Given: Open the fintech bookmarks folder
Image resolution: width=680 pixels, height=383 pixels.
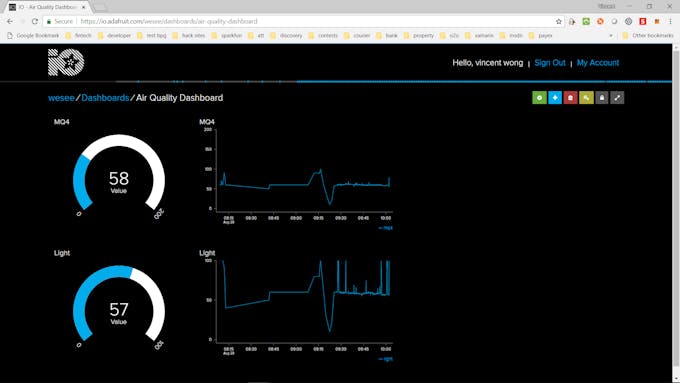Looking at the screenshot, I should (x=78, y=36).
